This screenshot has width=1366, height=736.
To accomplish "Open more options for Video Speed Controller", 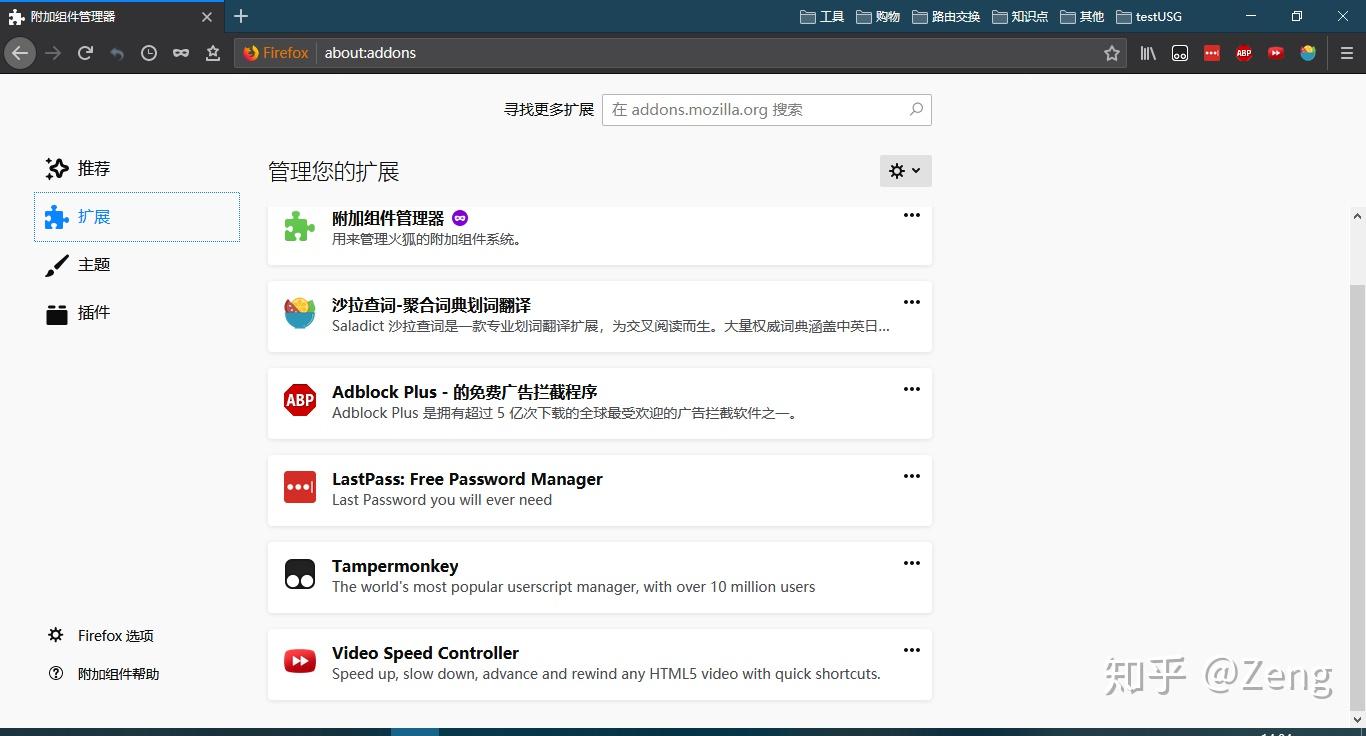I will [912, 650].
